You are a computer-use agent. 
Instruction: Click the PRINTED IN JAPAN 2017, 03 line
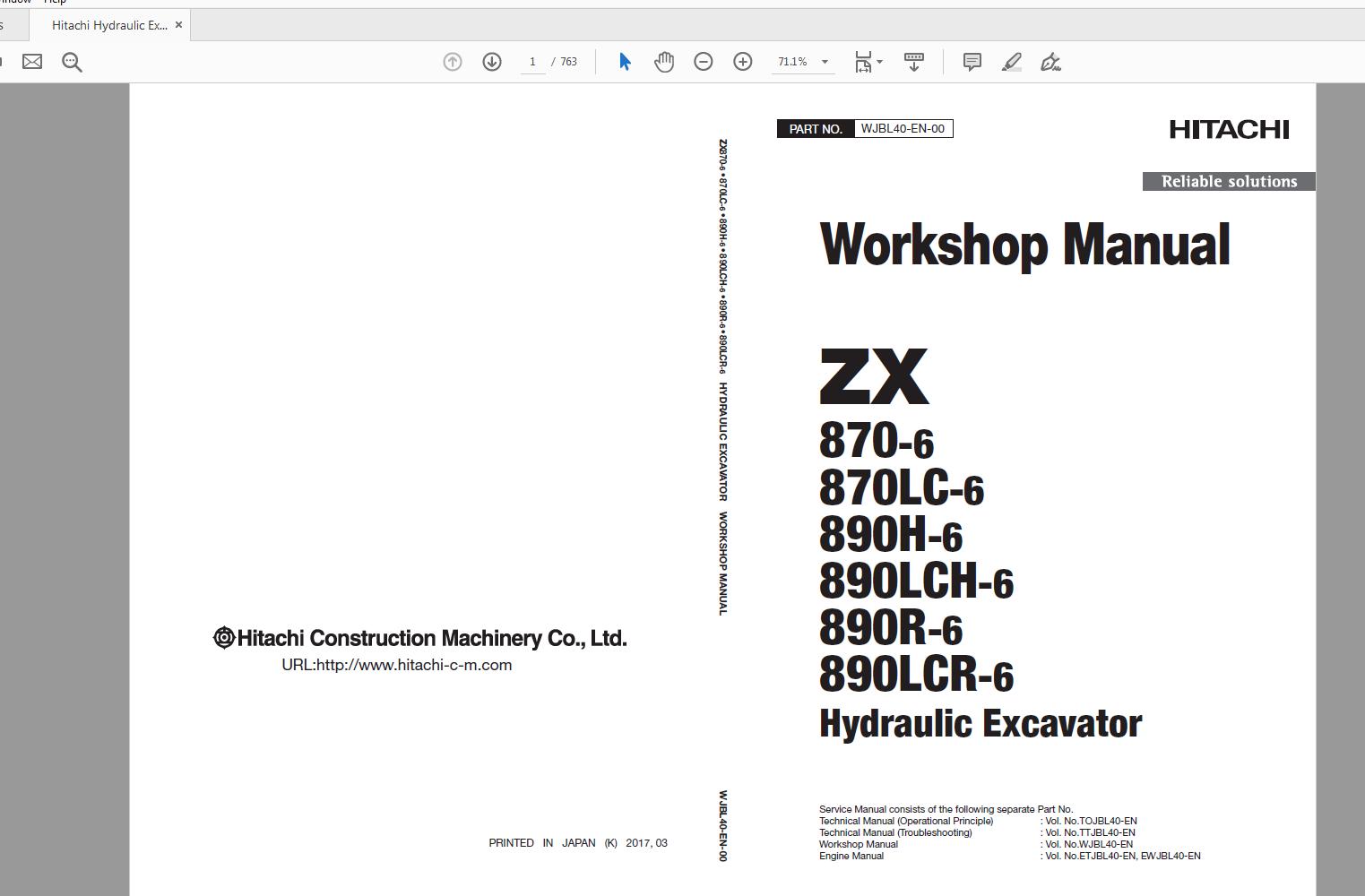[x=578, y=843]
